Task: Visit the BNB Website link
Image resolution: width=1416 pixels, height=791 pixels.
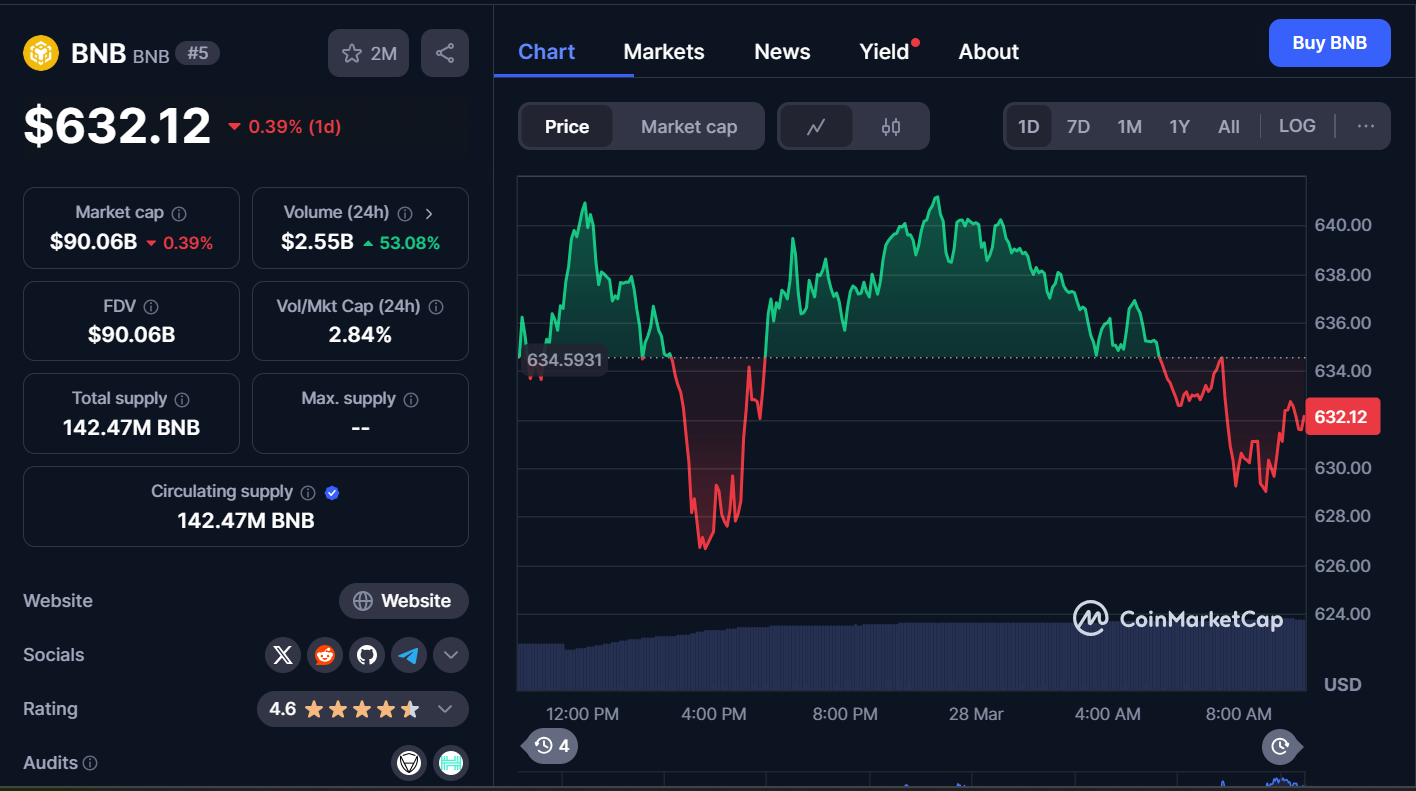Action: (x=404, y=601)
